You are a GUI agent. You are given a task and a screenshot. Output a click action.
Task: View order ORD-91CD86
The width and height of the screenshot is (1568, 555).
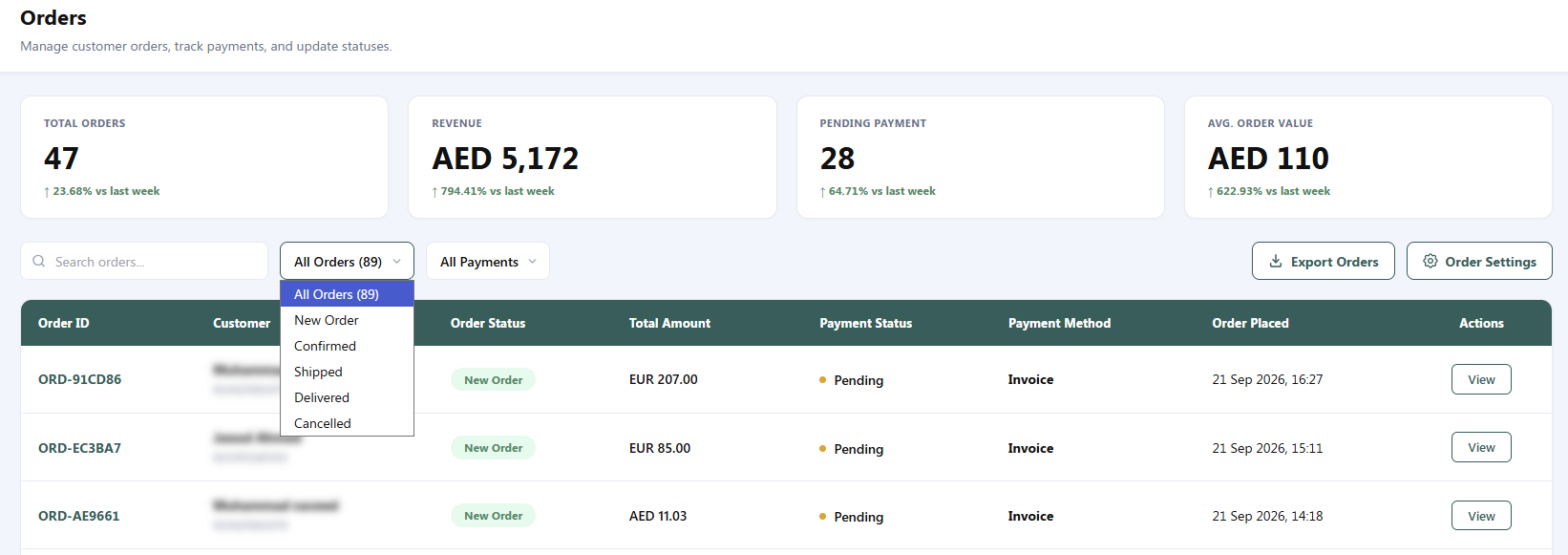[1481, 379]
